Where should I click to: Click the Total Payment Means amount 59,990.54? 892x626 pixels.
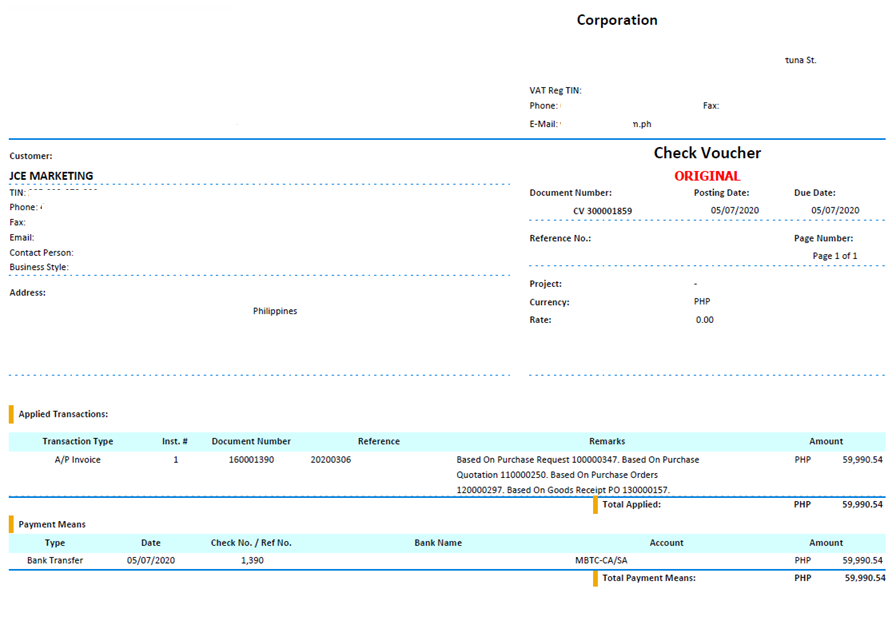tap(865, 578)
